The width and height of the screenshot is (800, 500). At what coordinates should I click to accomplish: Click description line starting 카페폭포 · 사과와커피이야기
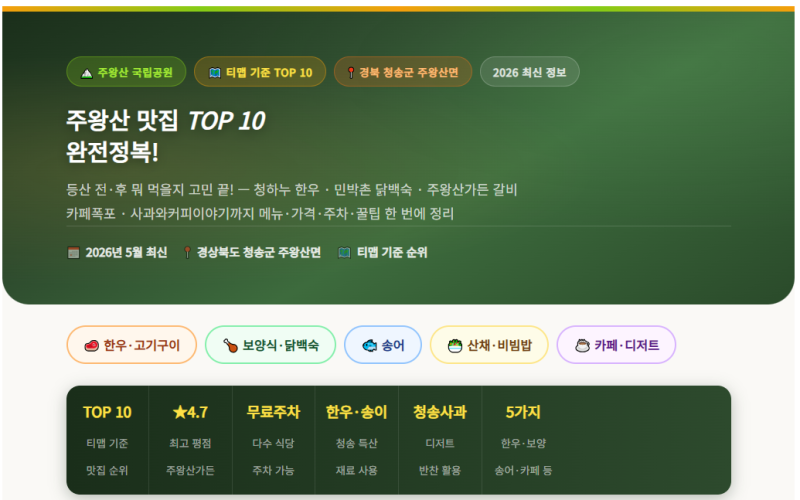[260, 213]
